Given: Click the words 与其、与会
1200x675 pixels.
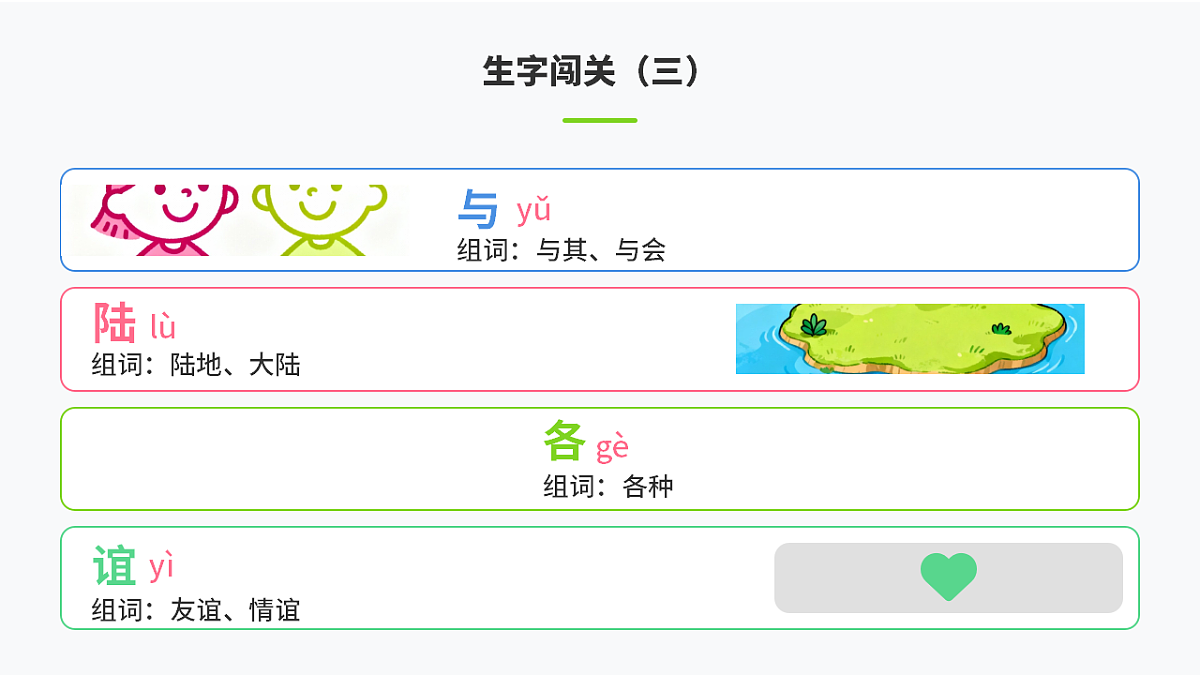Looking at the screenshot, I should pyautogui.click(x=601, y=250).
